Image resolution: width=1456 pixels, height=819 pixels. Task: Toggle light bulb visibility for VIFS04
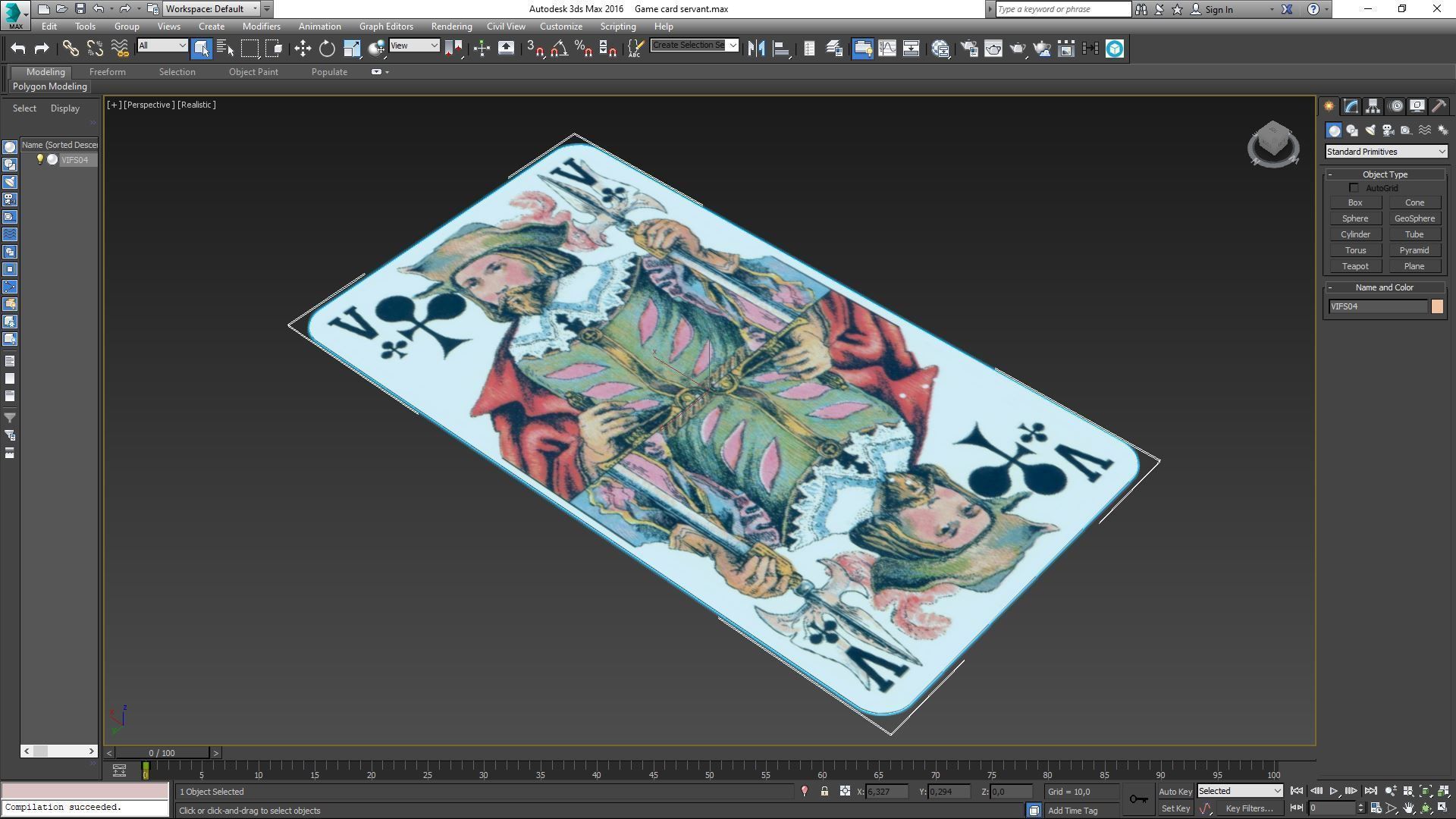click(x=40, y=159)
